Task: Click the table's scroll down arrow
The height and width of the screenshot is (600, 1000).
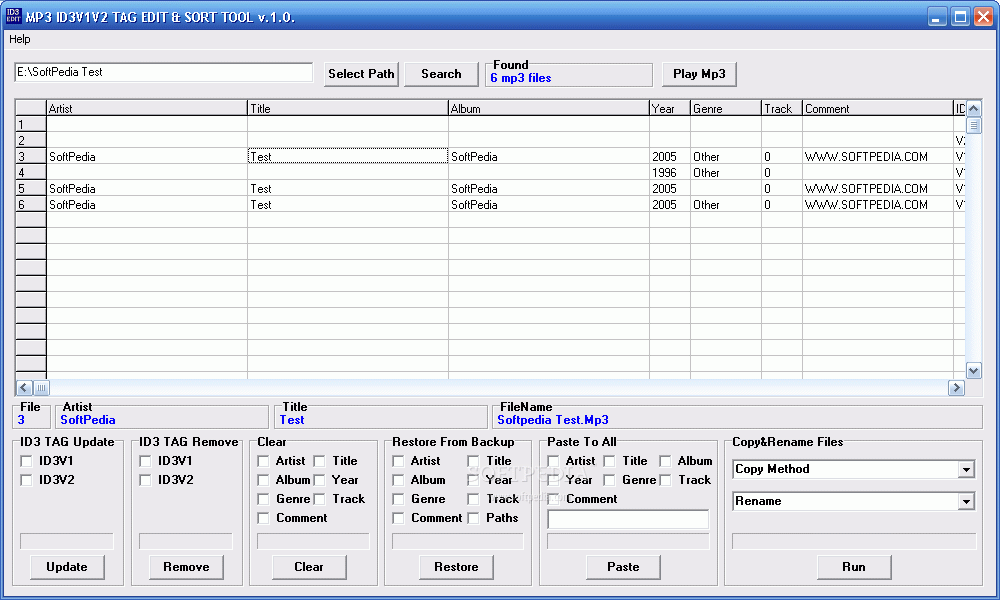Action: coord(973,370)
